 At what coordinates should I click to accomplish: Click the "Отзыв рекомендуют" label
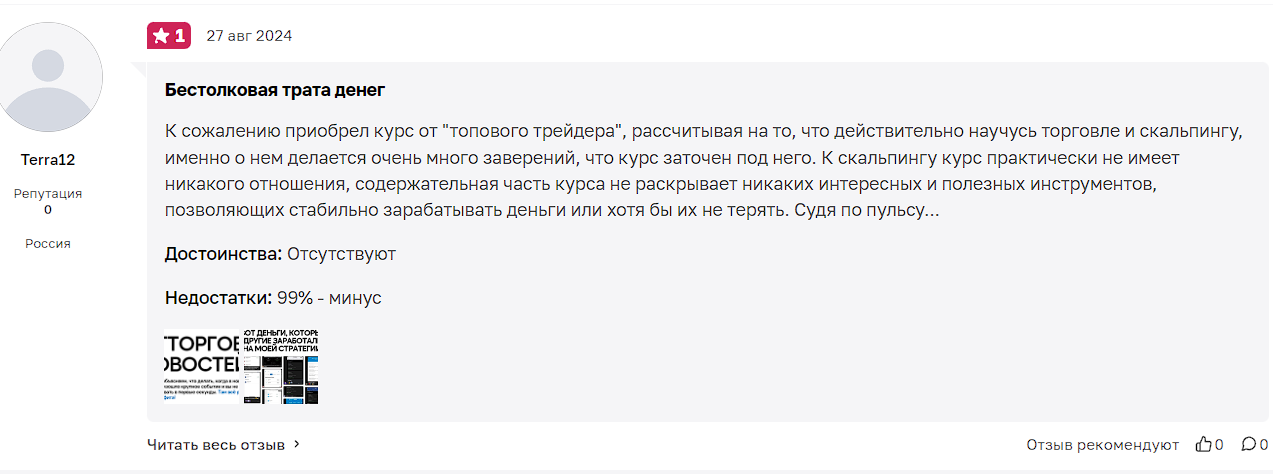1102,444
